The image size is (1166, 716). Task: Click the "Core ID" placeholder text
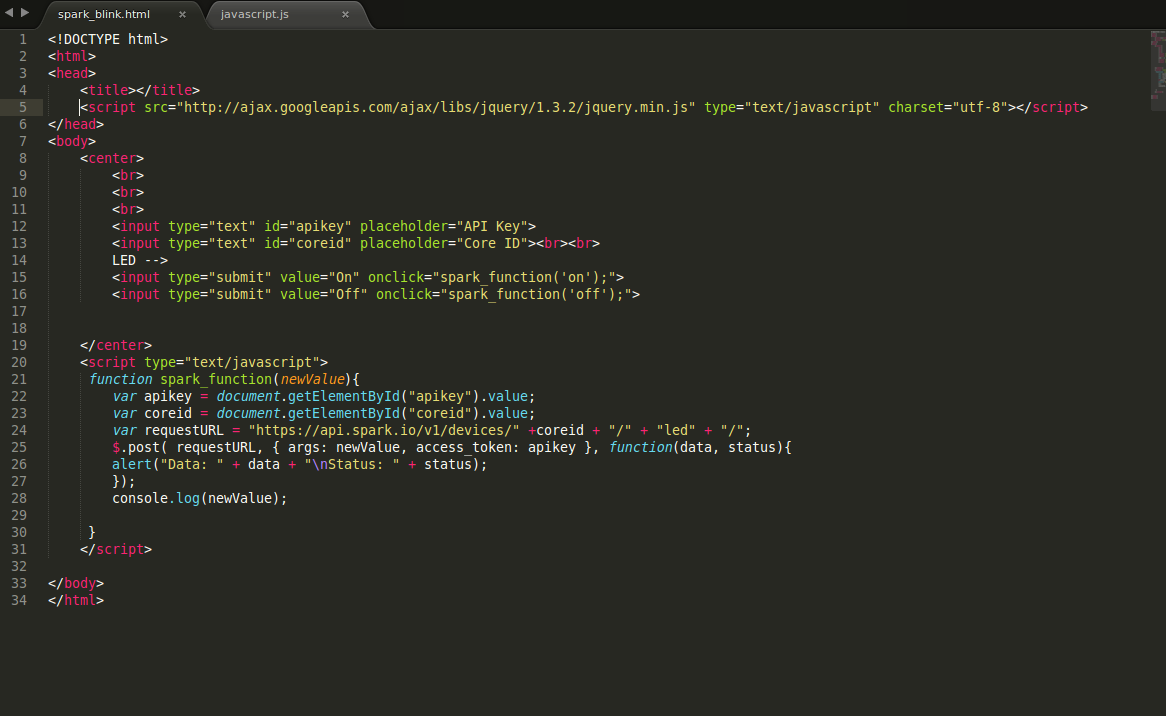pos(492,243)
